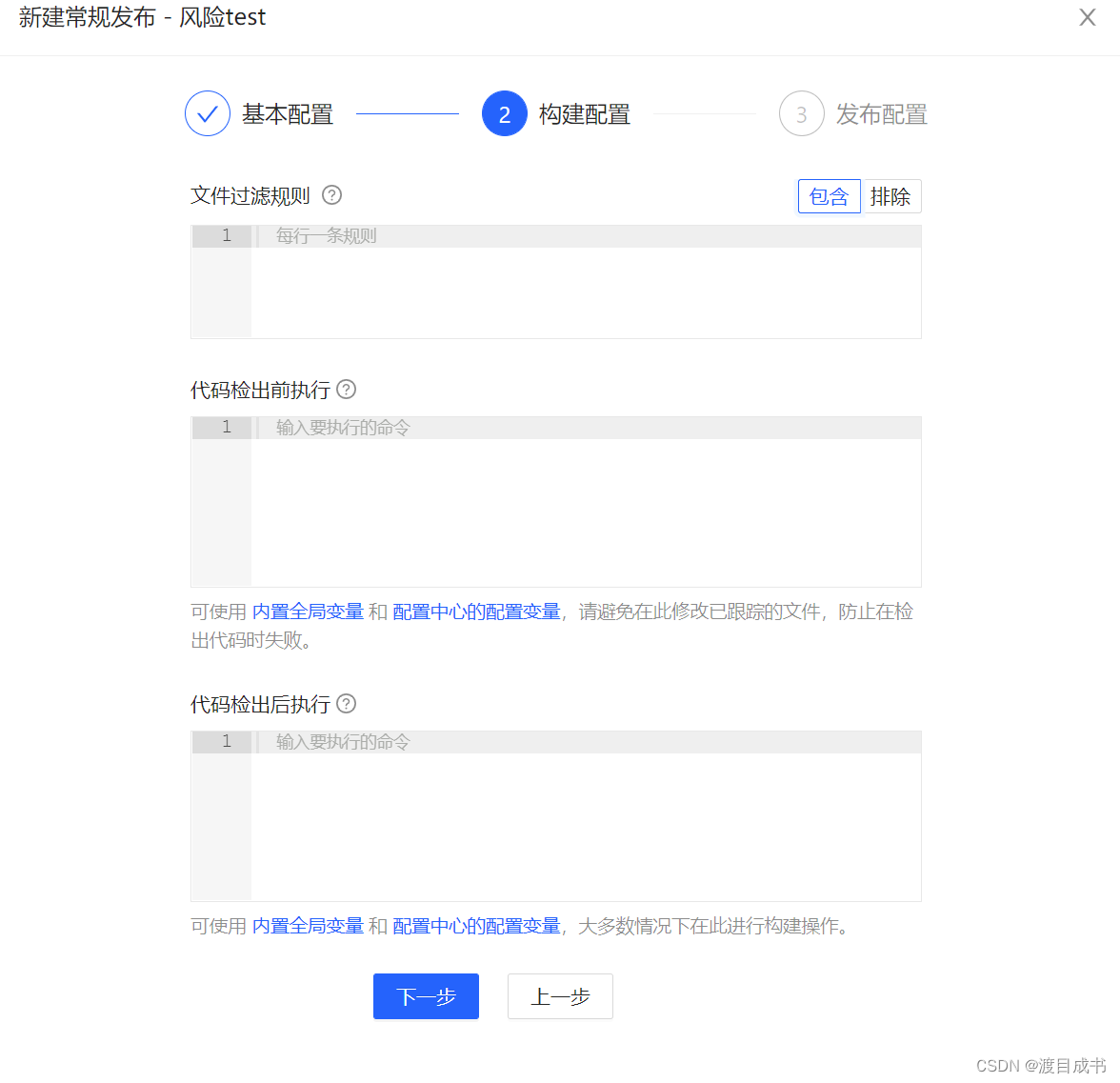Select the 构建配置 step label
The width and height of the screenshot is (1120, 1083).
coord(584,113)
